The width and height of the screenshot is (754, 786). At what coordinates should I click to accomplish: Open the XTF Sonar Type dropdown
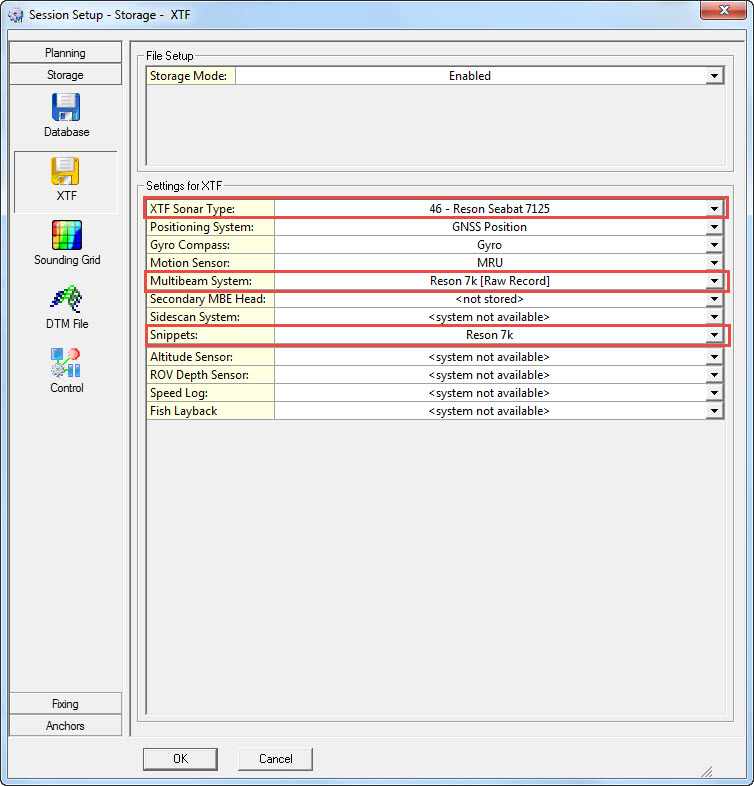click(714, 209)
